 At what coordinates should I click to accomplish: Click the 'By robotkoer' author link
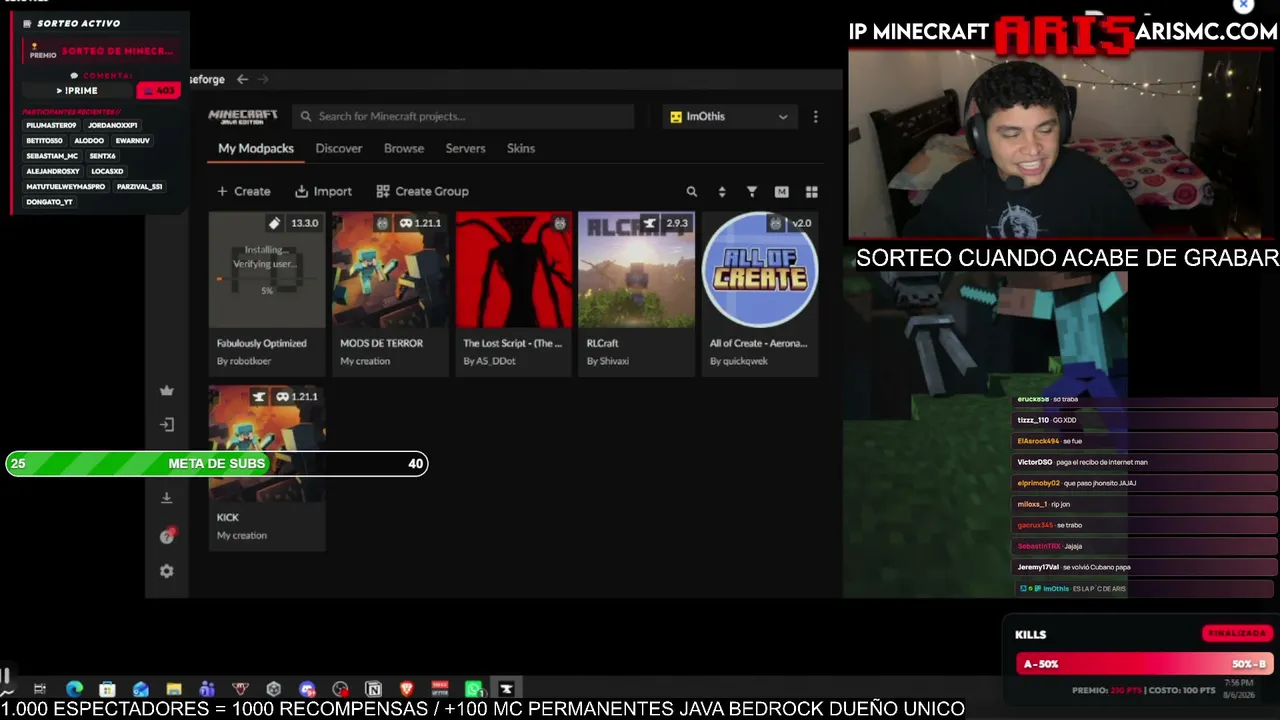tap(244, 361)
